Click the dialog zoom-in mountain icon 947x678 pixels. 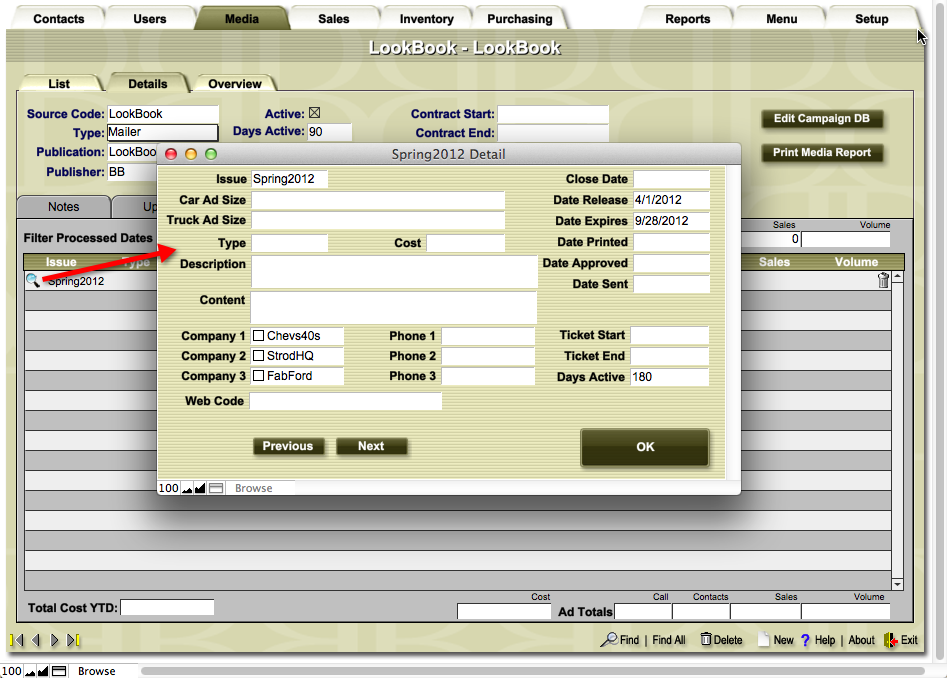click(x=200, y=488)
